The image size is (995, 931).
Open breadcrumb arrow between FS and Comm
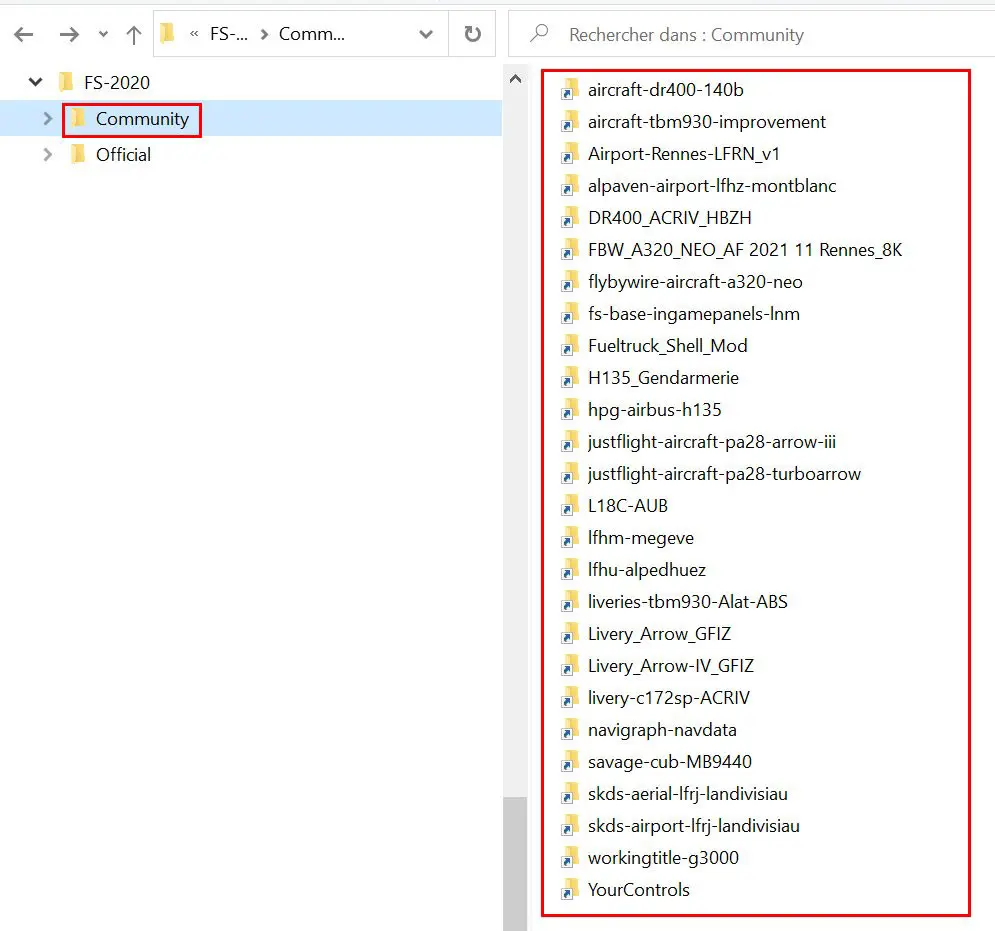pos(264,34)
